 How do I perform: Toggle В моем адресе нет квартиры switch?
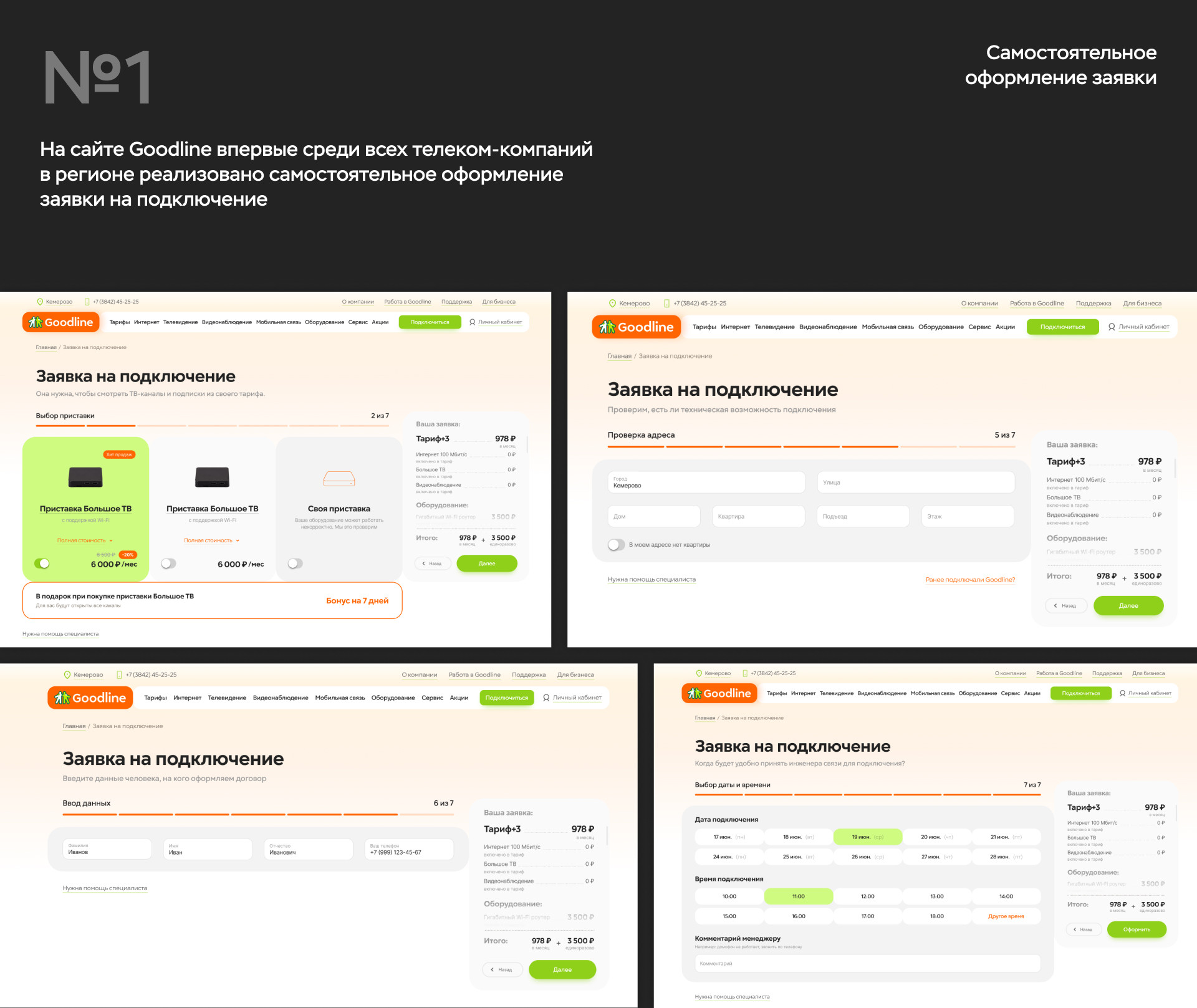tap(616, 545)
